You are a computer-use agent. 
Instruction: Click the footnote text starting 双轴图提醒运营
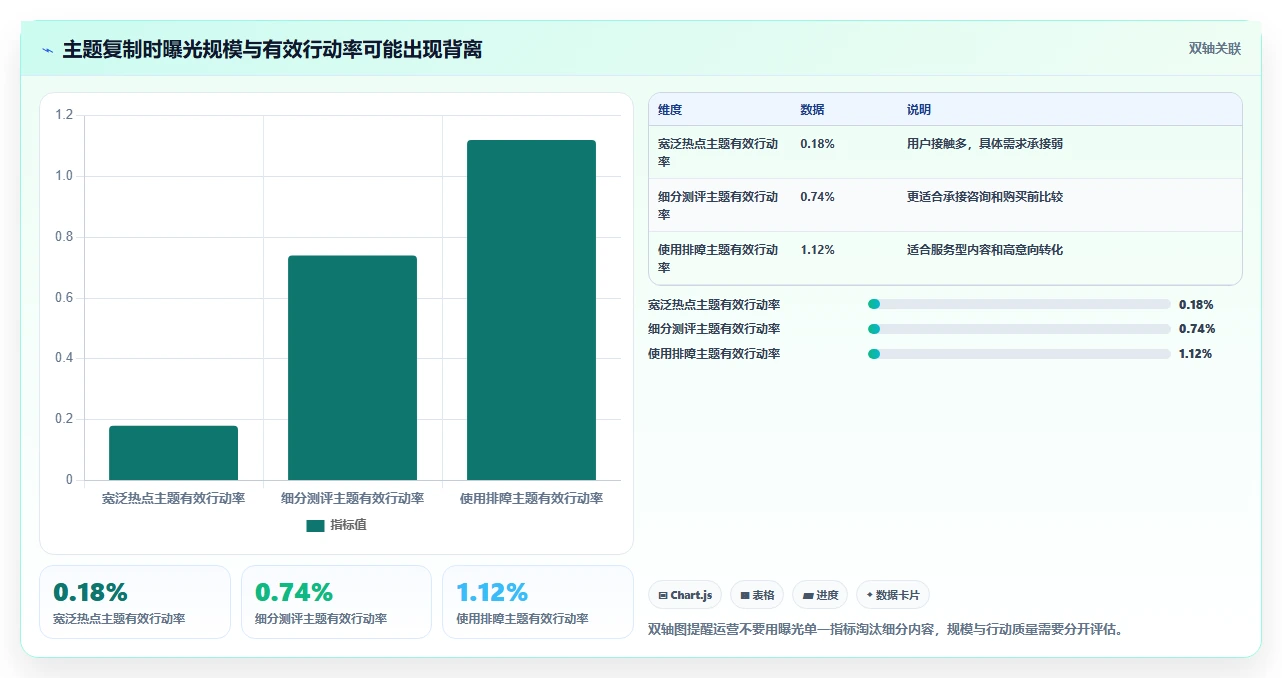886,630
